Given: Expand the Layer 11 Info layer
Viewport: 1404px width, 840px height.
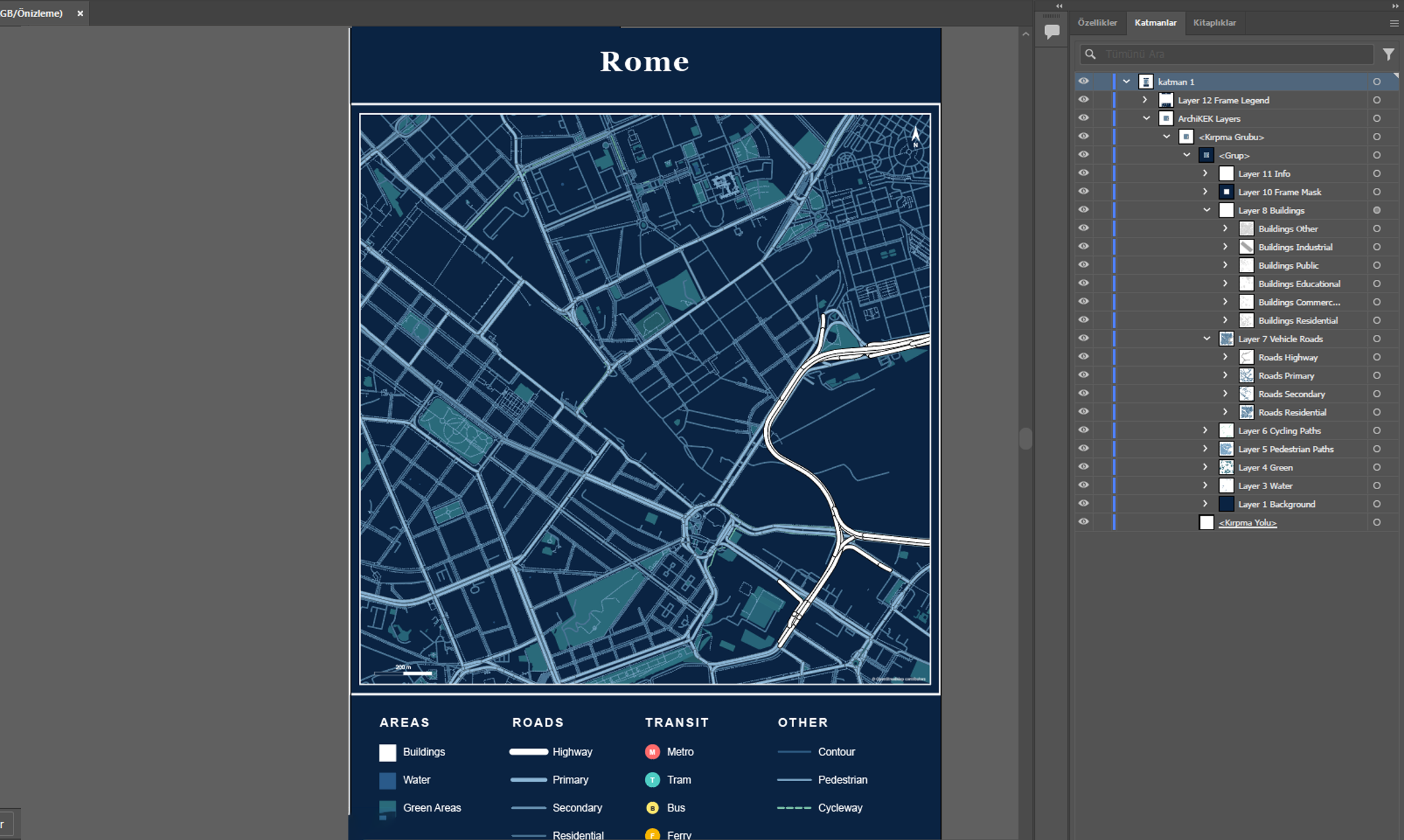Looking at the screenshot, I should coord(1204,173).
